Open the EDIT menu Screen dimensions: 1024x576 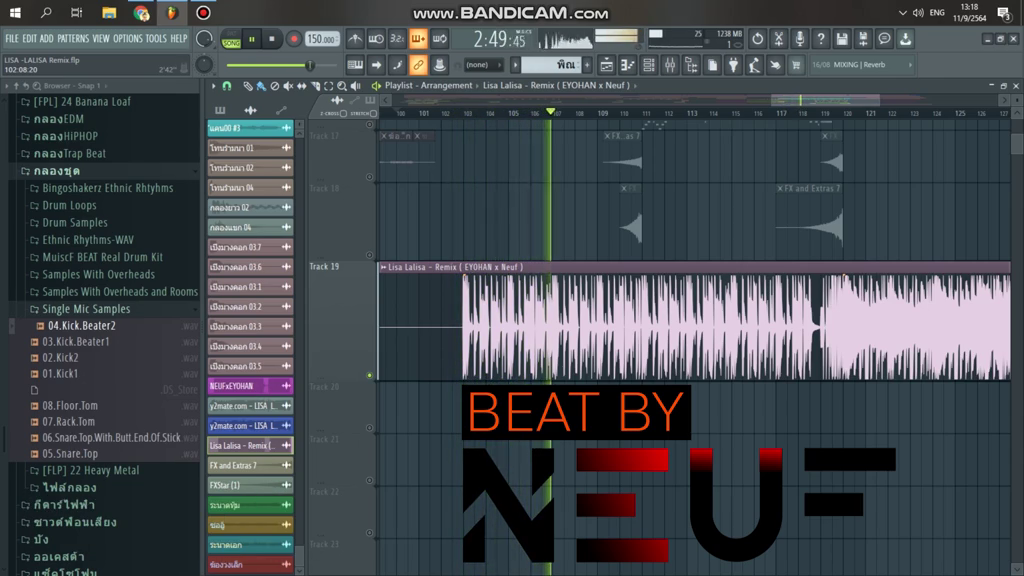coord(29,39)
